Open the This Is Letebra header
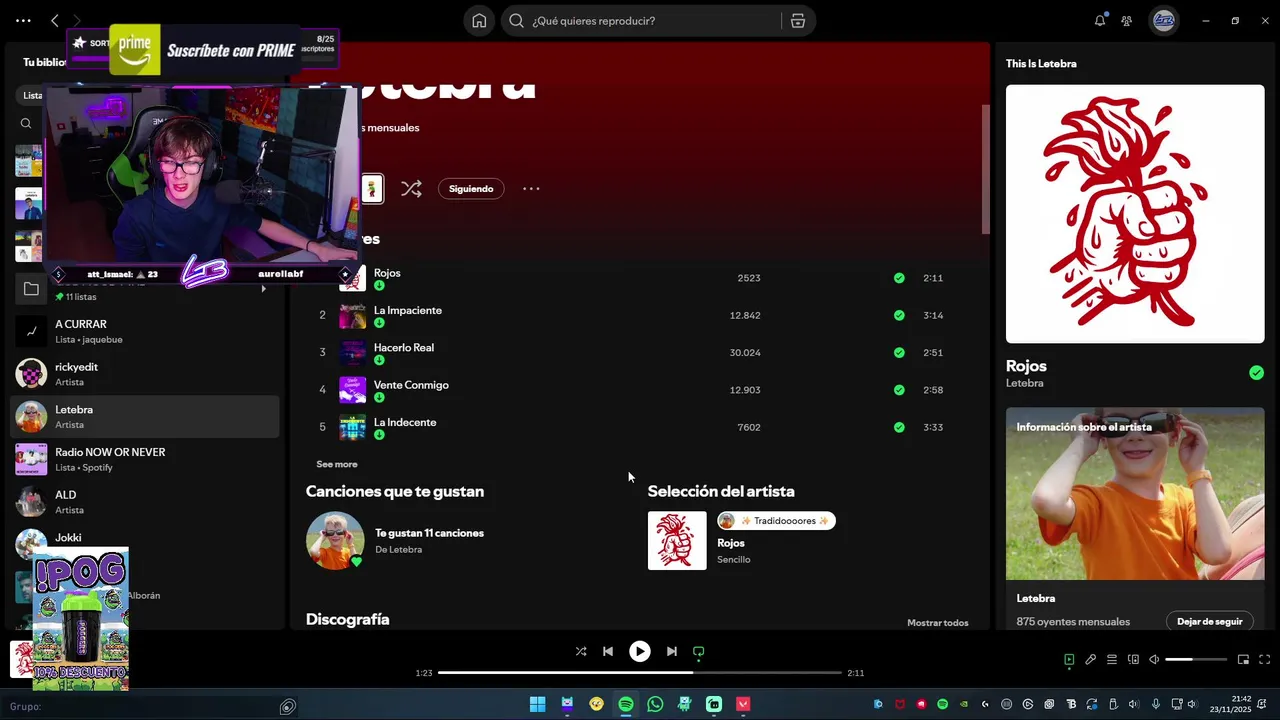The image size is (1280, 720). tap(1041, 63)
